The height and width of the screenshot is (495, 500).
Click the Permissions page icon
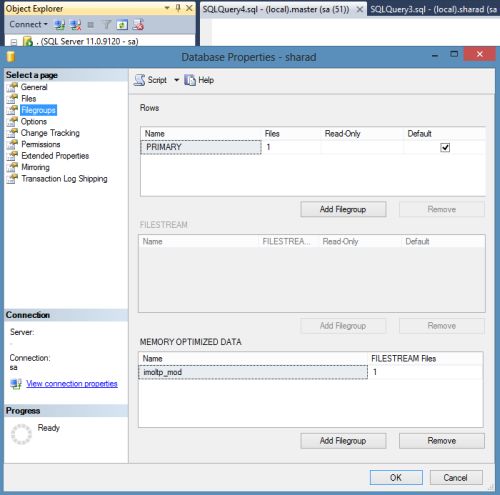tap(12, 144)
